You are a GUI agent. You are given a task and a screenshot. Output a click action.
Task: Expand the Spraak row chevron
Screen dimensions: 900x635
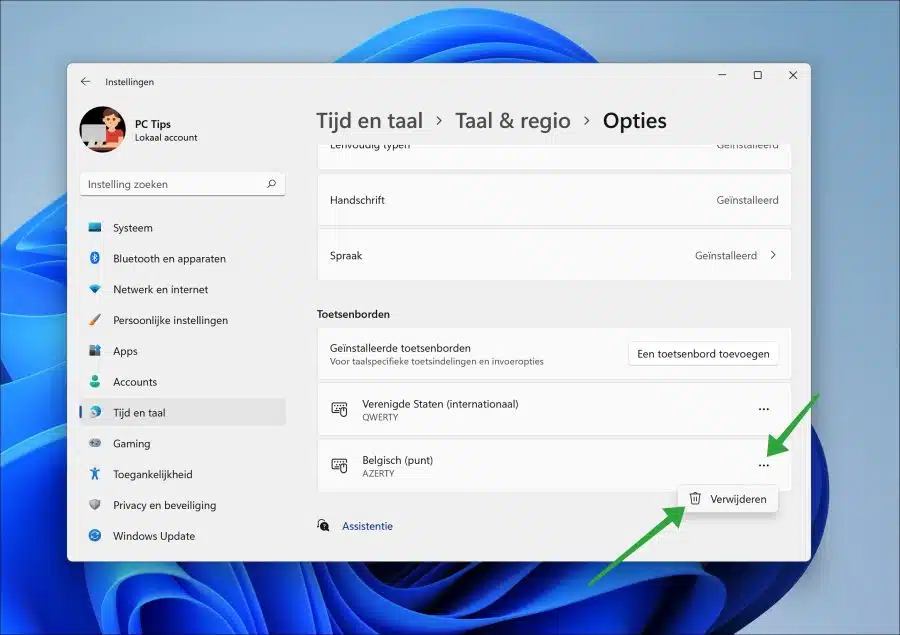tap(773, 255)
